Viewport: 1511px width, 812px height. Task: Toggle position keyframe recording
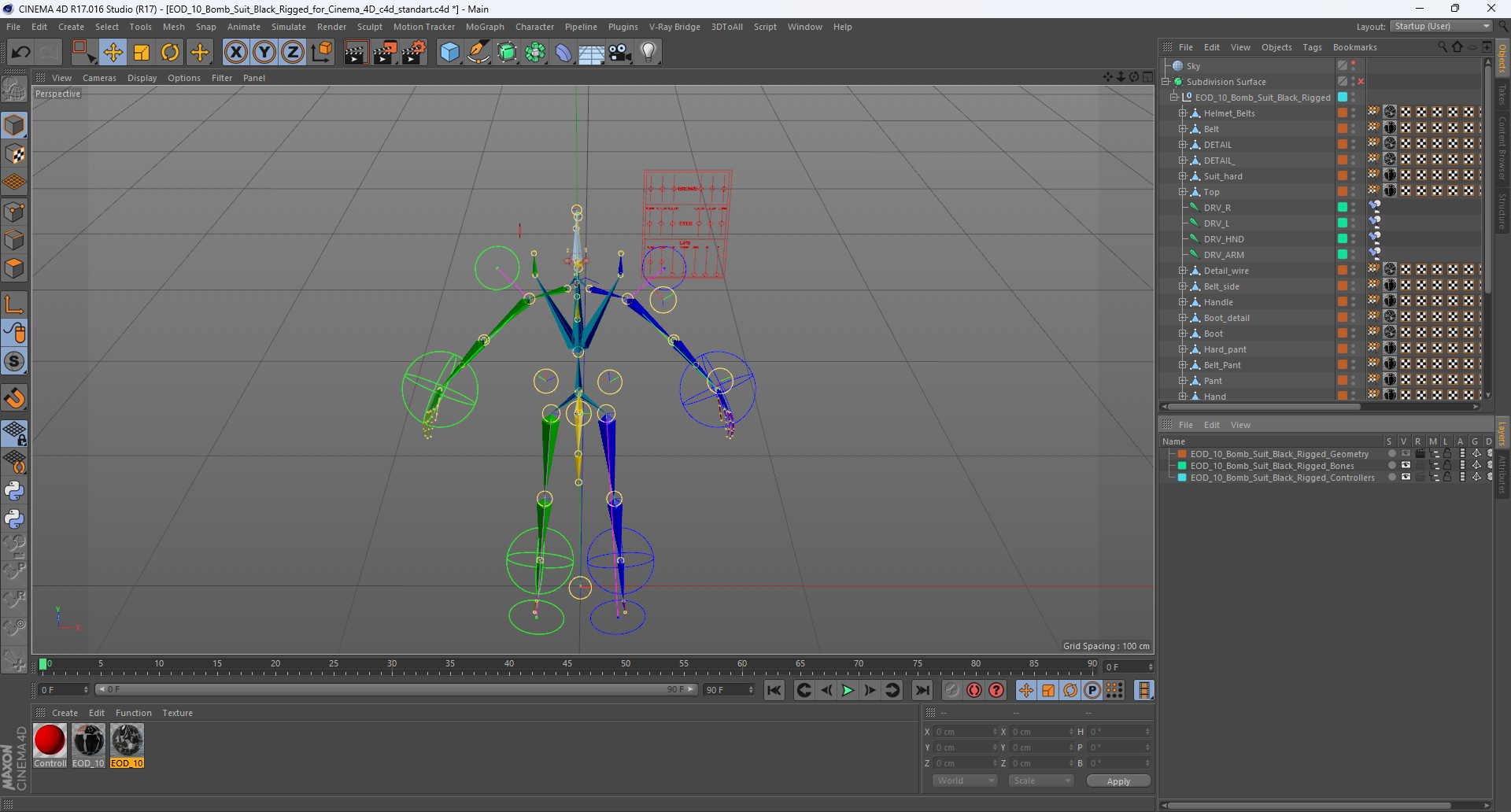(x=1025, y=690)
